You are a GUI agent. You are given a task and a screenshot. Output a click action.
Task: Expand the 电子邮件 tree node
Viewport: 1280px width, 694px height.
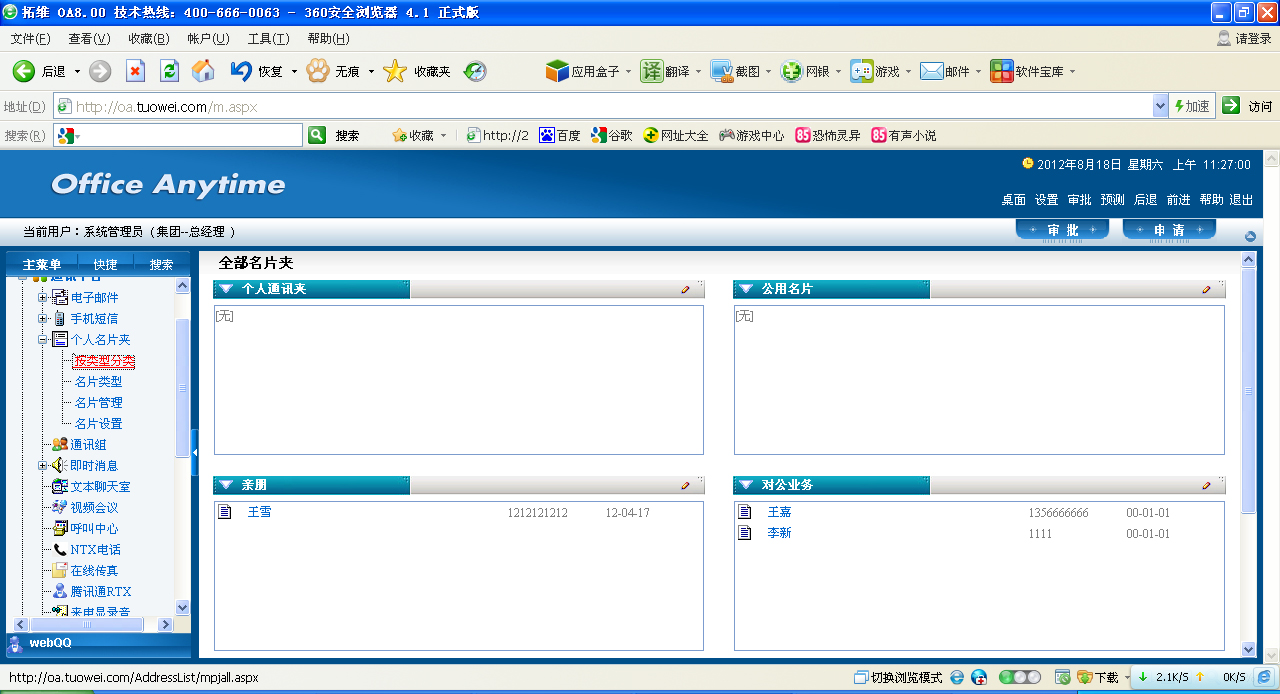pyautogui.click(x=42, y=297)
